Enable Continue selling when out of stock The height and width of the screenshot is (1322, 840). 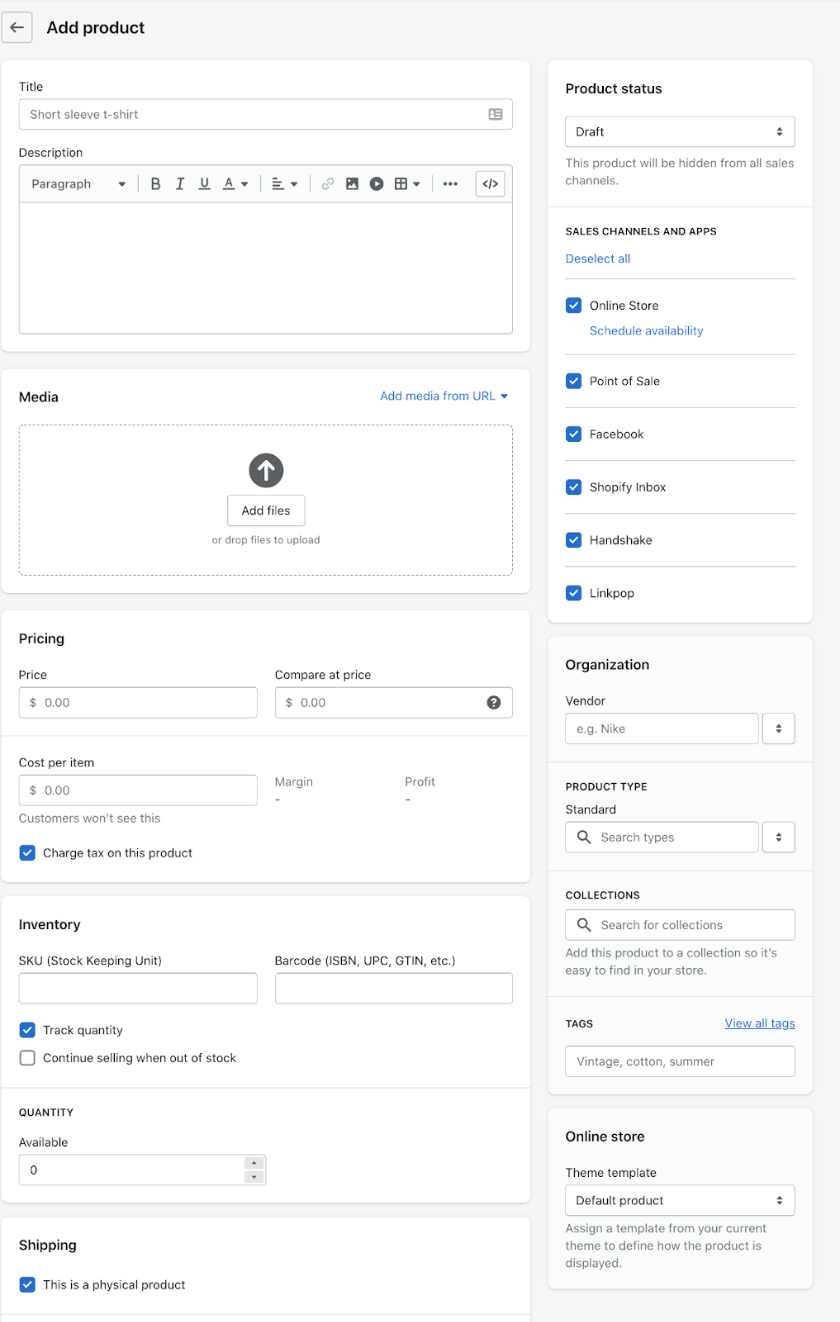(x=27, y=1058)
